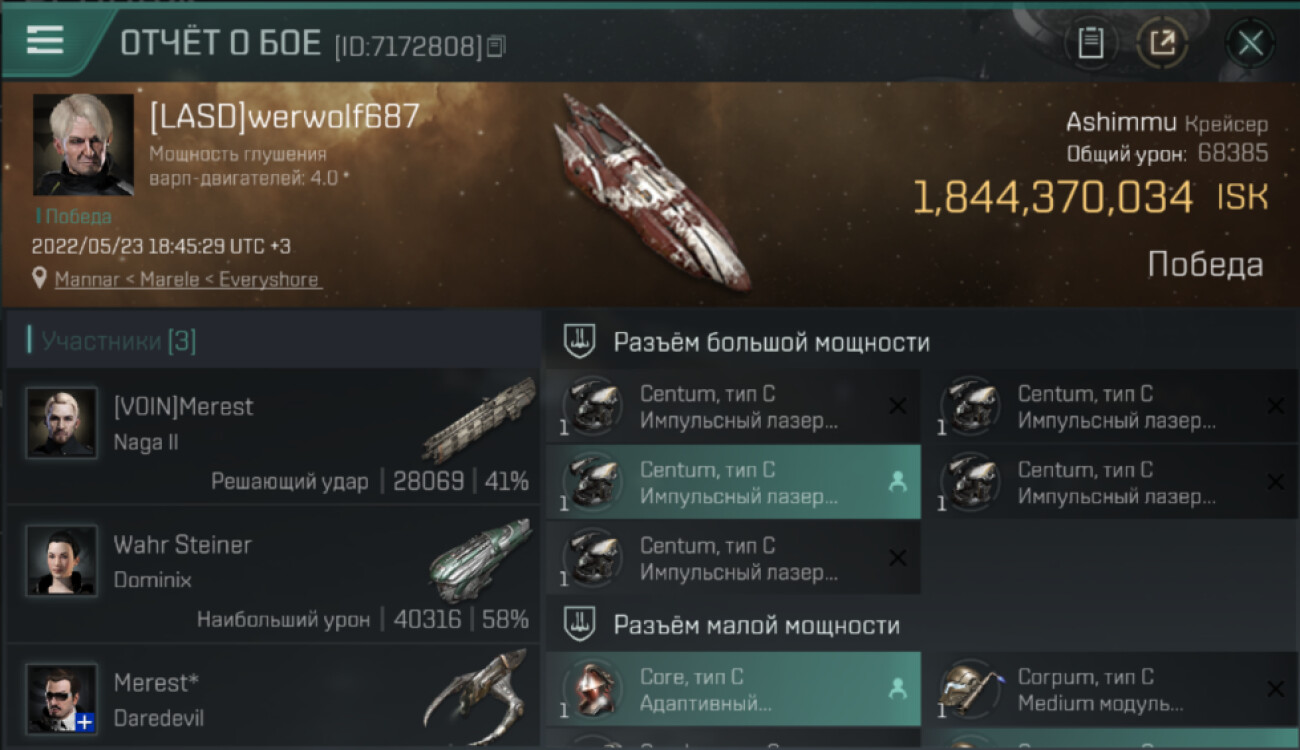Click top-left Centum laser module icon
The image size is (1300, 750).
point(592,406)
